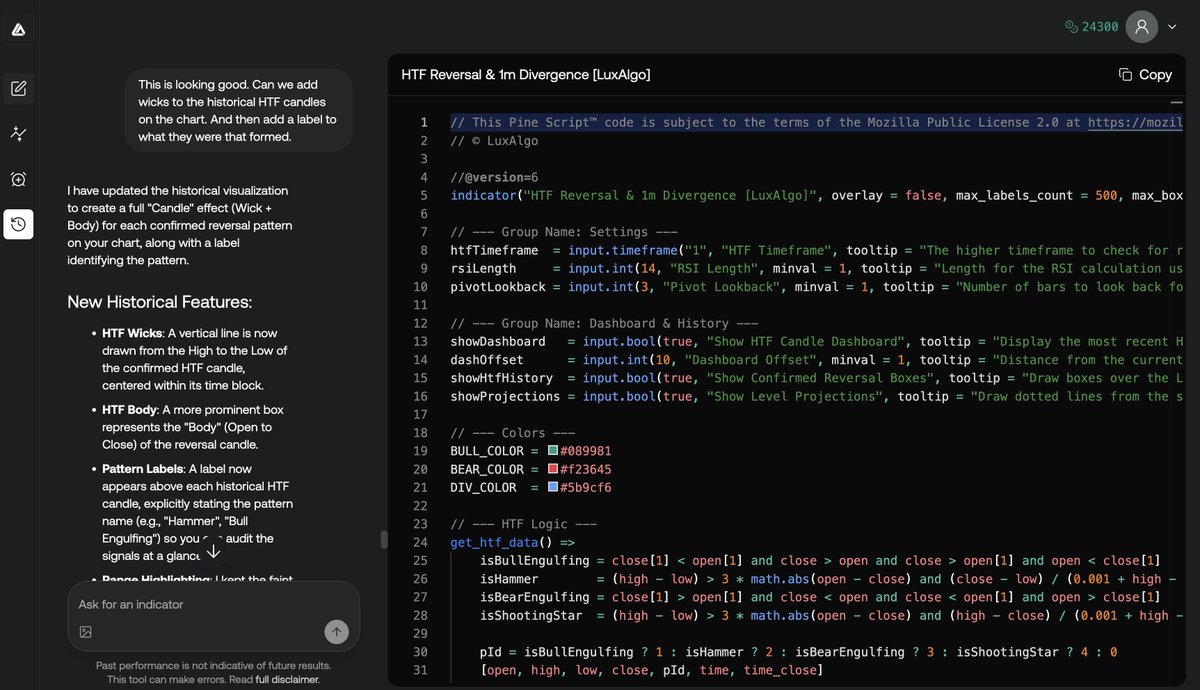
Task: Start a new chat with compose icon
Action: point(18,88)
